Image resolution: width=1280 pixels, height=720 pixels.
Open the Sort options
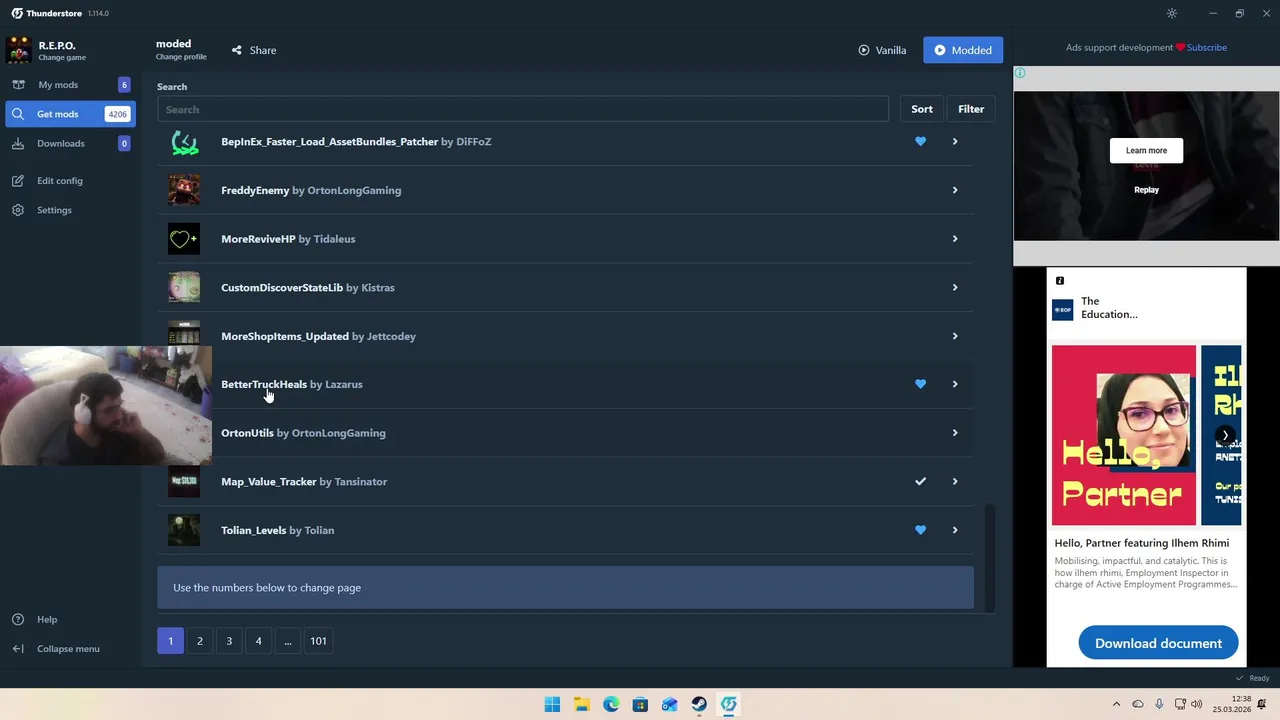point(922,109)
